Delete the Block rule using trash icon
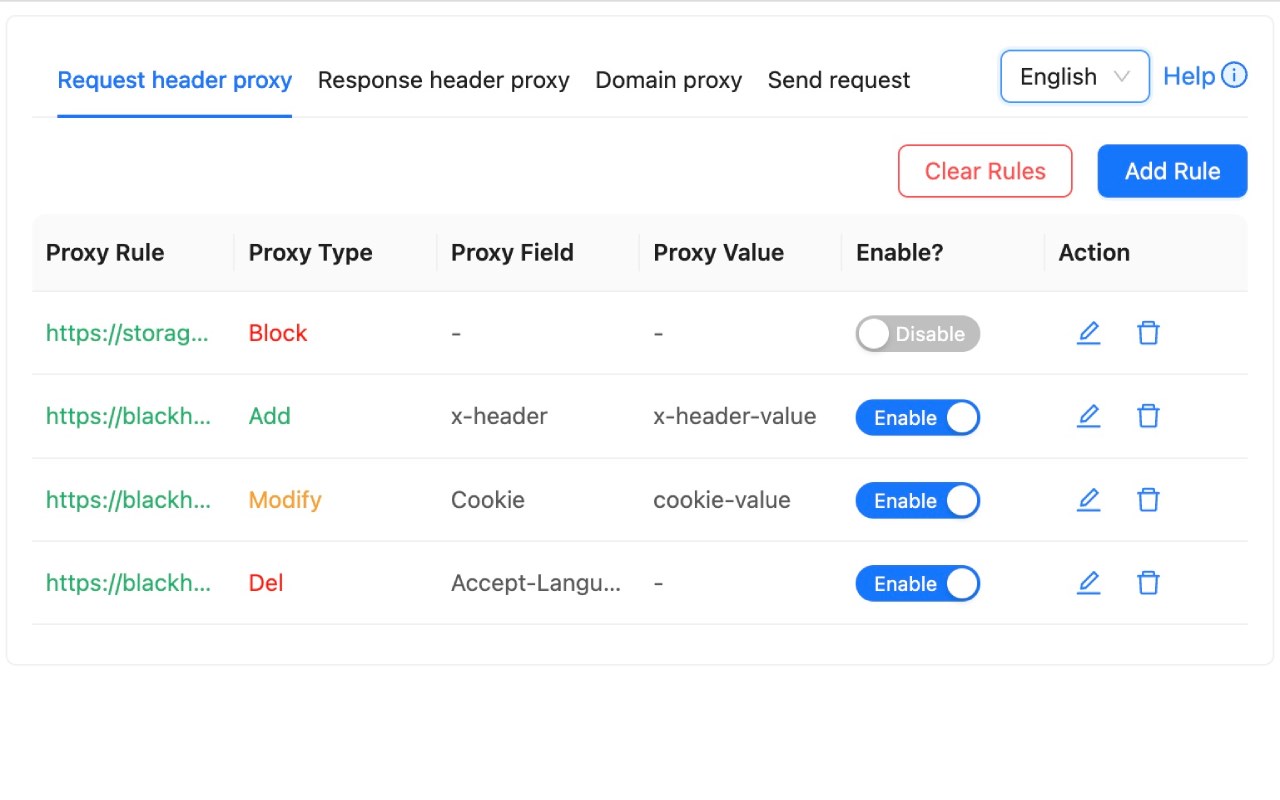 pos(1148,333)
